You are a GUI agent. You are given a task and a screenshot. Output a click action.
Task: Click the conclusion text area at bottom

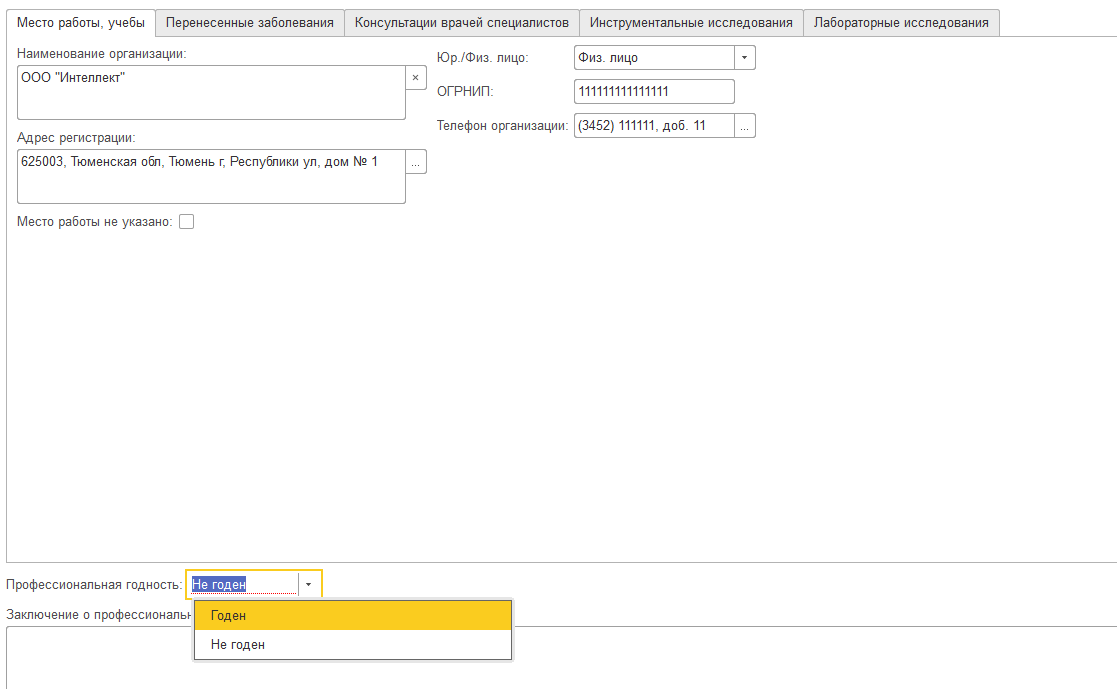[x=700, y=660]
